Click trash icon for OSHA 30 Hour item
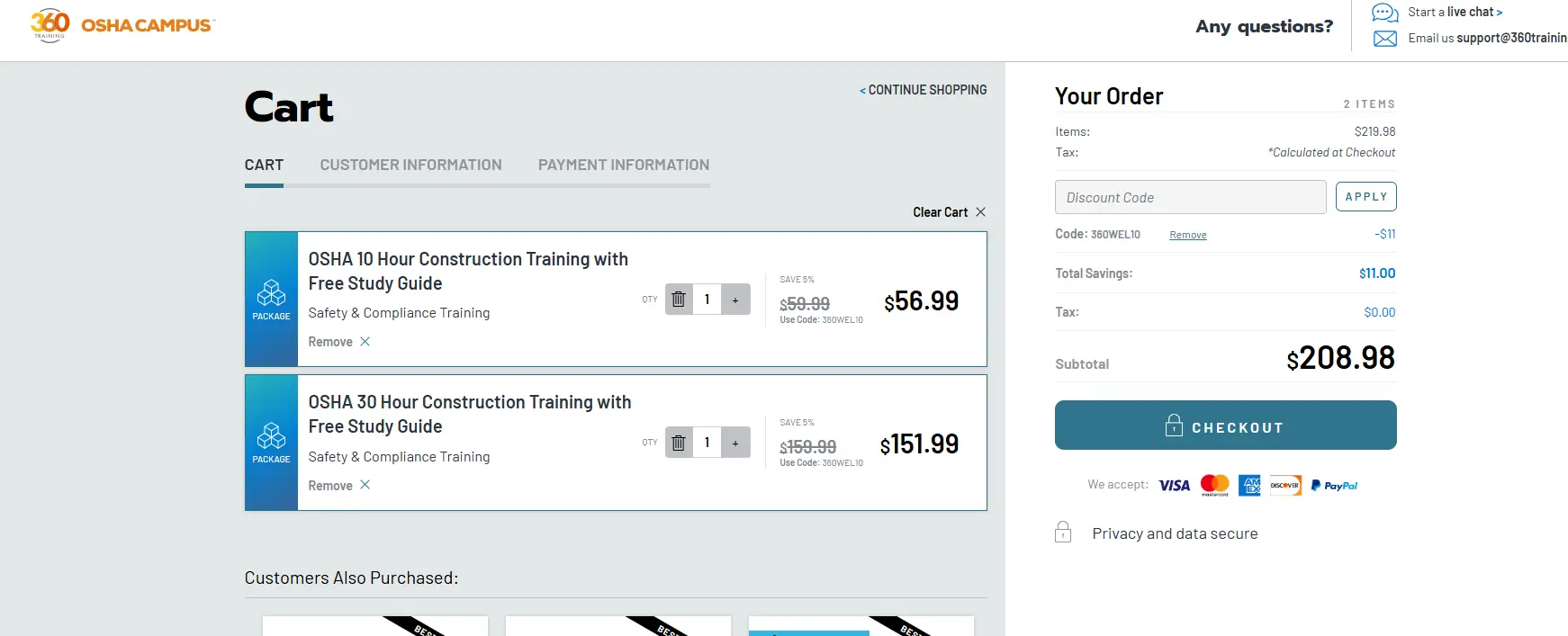The width and height of the screenshot is (1568, 636). (x=679, y=443)
